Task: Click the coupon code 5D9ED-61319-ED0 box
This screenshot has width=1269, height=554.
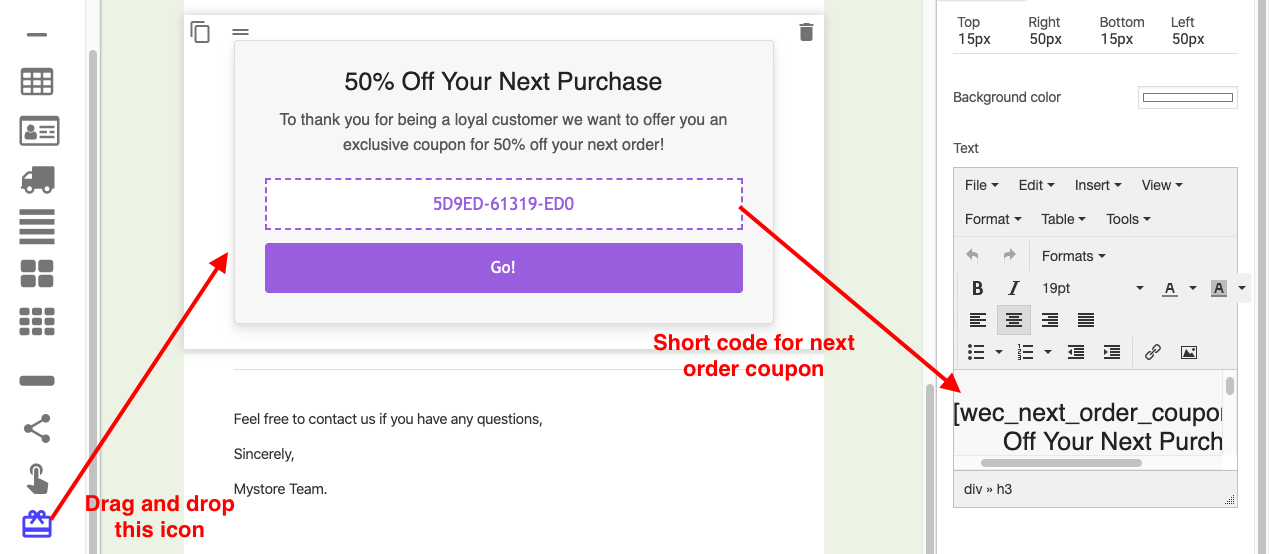Action: pos(503,204)
